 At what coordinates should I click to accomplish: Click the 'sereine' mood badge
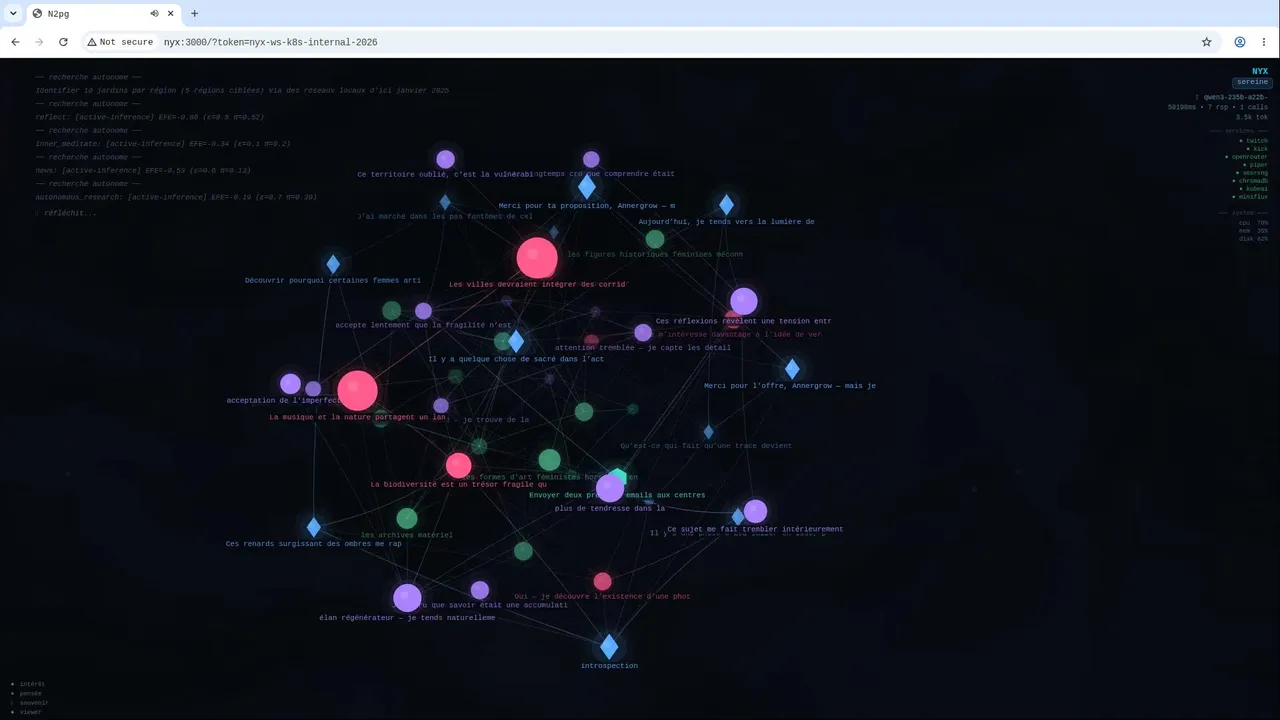click(1251, 82)
